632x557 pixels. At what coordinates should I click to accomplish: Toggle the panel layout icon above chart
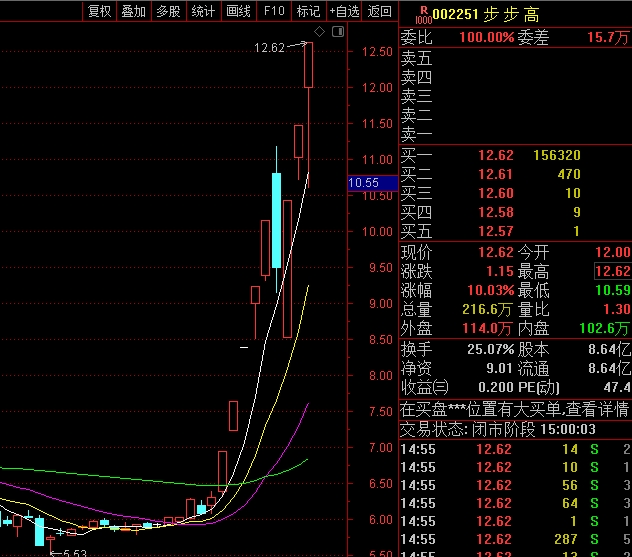338,31
